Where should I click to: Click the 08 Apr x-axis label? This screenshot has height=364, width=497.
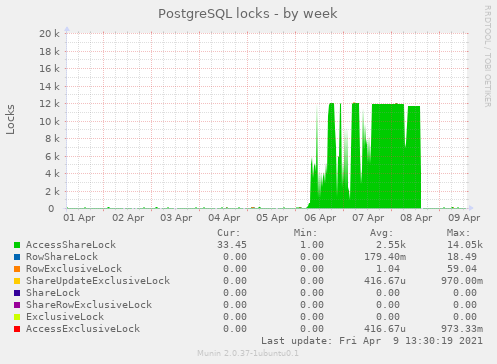tap(416, 218)
